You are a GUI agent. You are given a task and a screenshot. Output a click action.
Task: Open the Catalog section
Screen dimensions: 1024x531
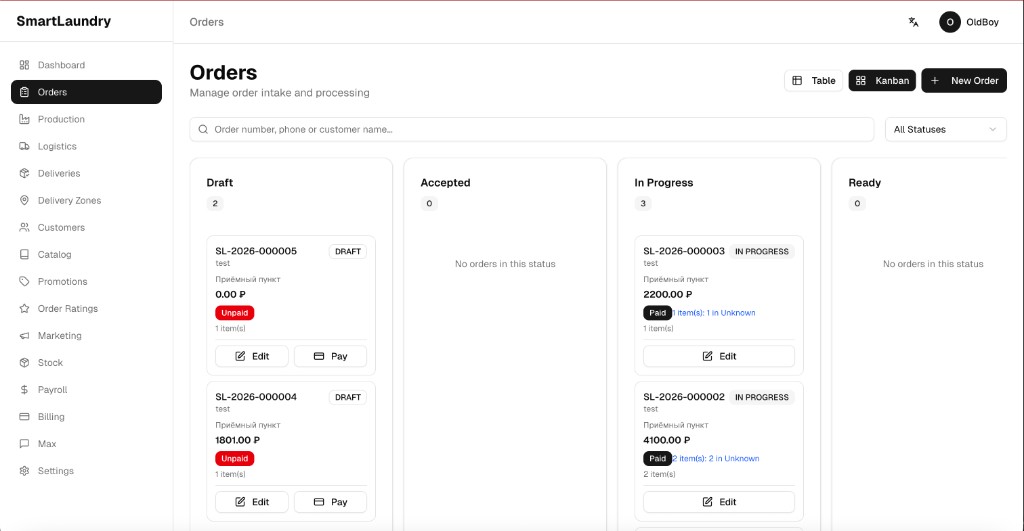click(54, 254)
